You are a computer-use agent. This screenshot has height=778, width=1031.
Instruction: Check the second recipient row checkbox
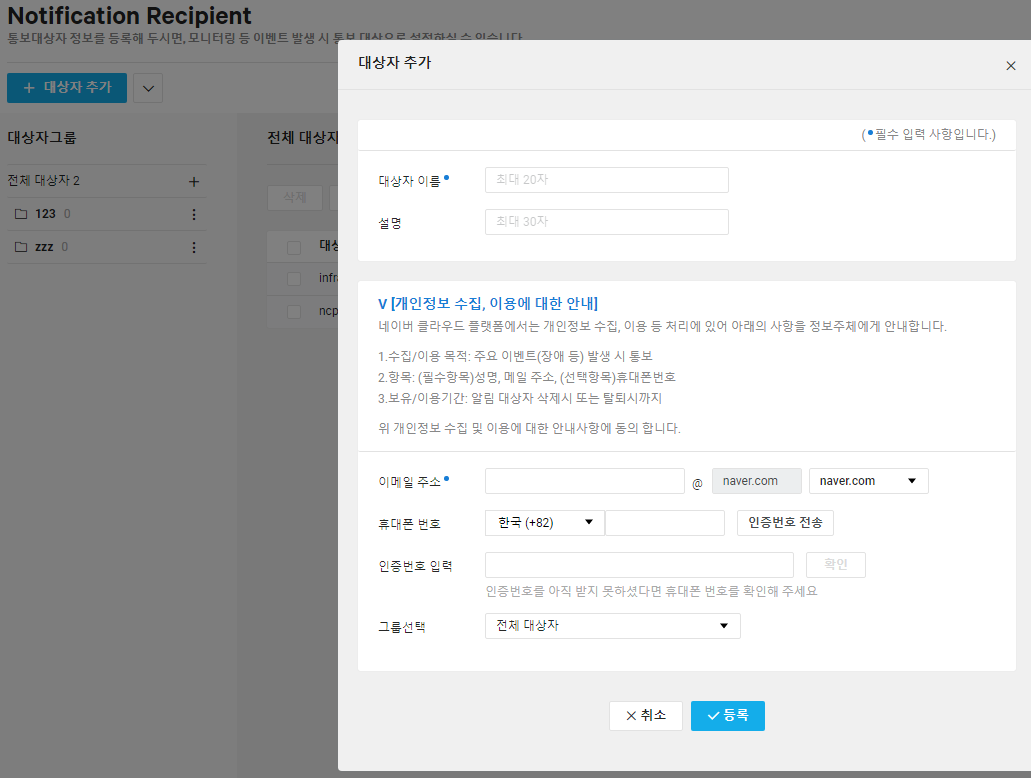(x=294, y=312)
